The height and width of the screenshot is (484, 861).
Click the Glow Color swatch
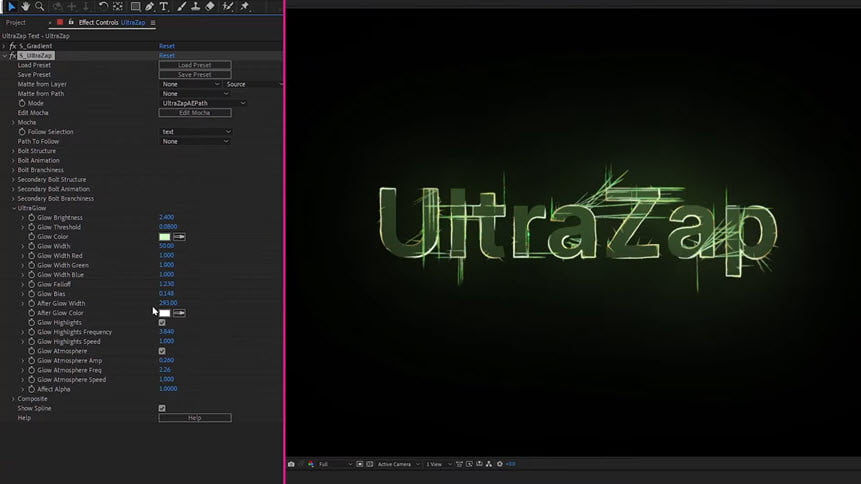[x=165, y=237]
